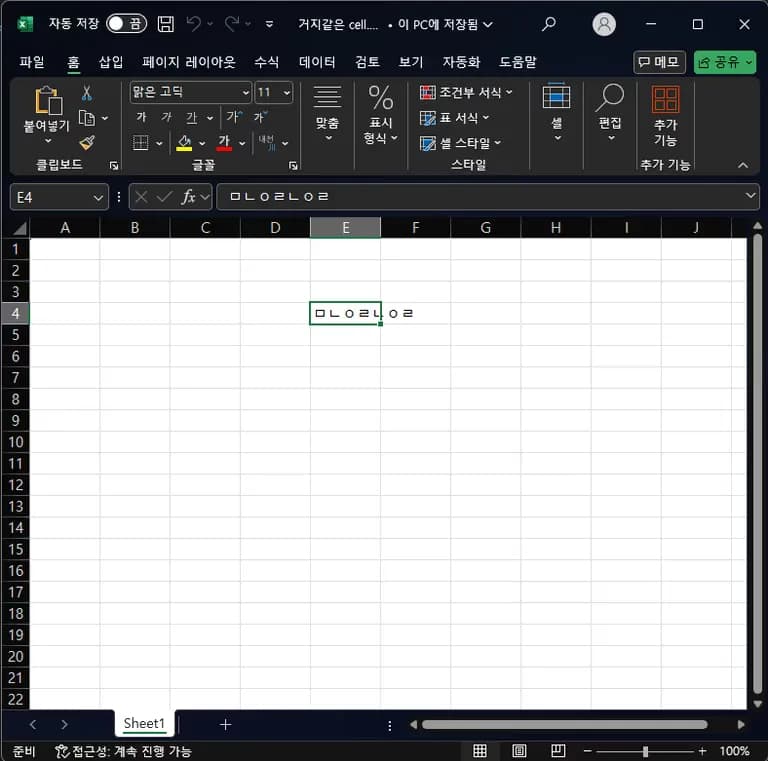The width and height of the screenshot is (768, 761).
Task: Open the 표 서식 table format menu
Action: coord(454,118)
